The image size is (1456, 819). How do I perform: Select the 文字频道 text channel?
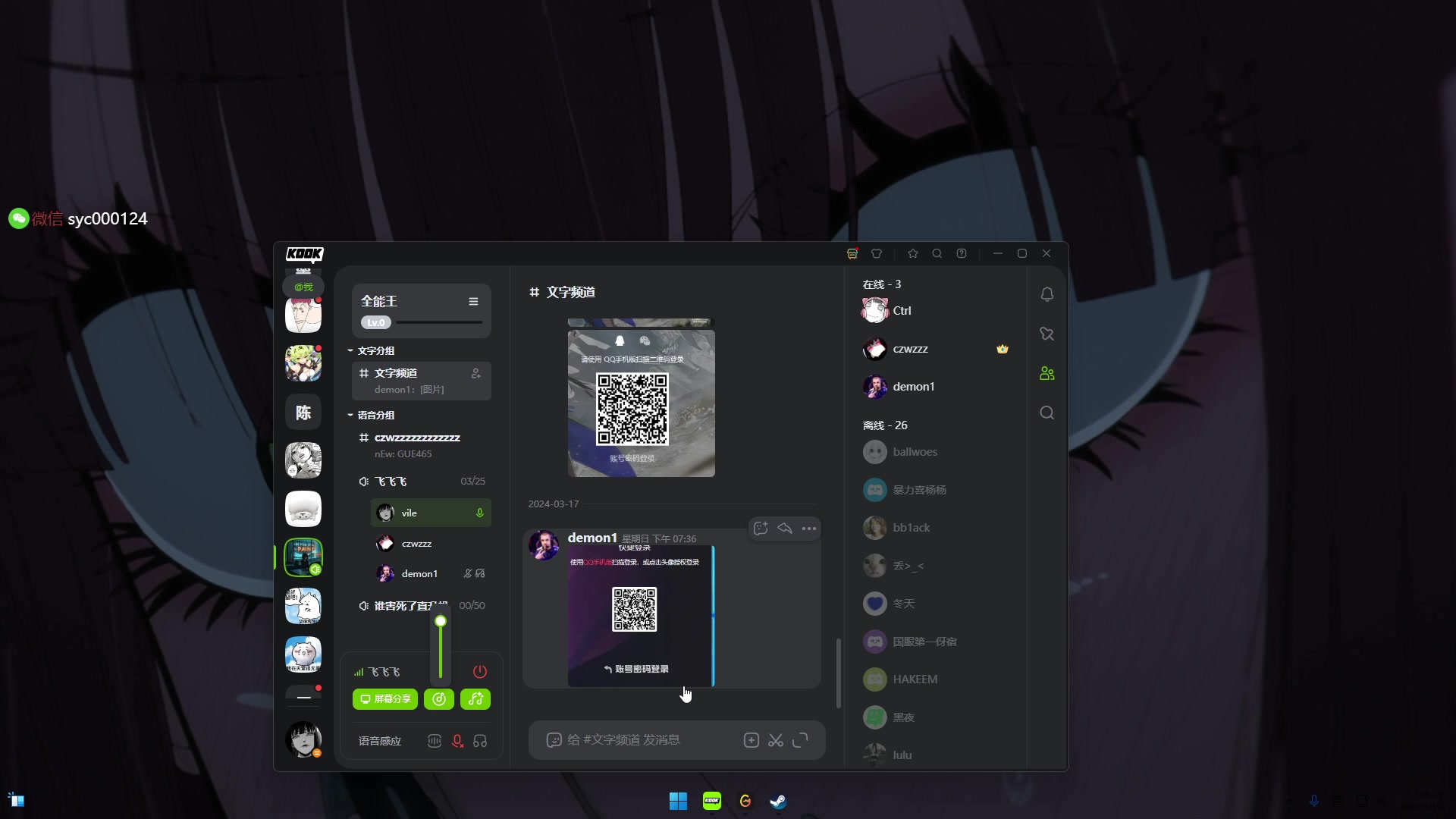click(421, 381)
